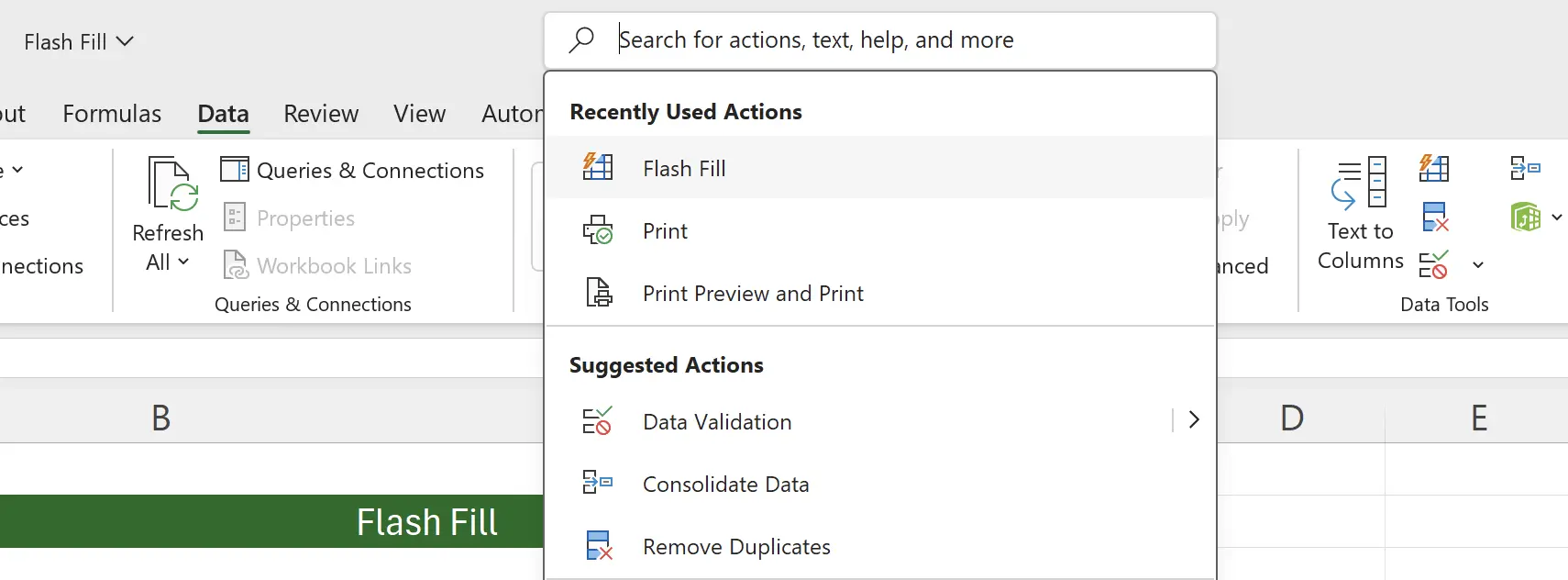
Task: Choose Print Preview and Print action
Action: tap(880, 293)
